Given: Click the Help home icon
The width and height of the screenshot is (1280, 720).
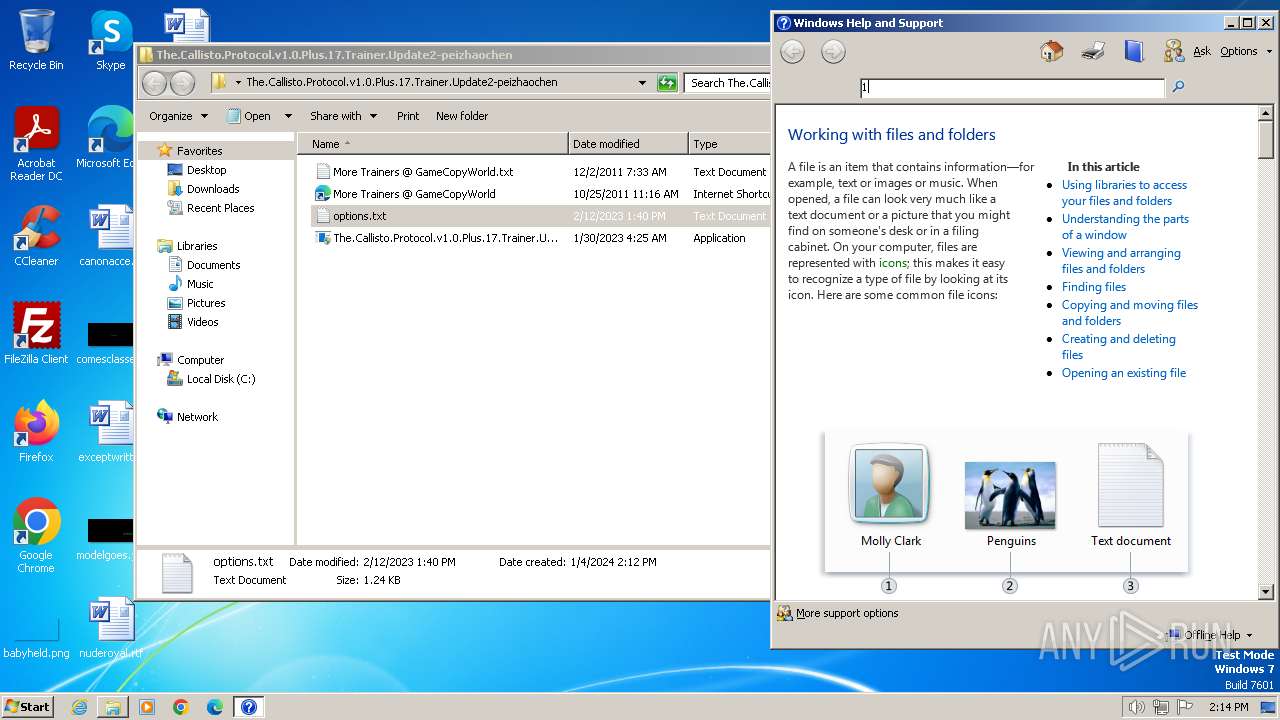Looking at the screenshot, I should [x=1051, y=51].
